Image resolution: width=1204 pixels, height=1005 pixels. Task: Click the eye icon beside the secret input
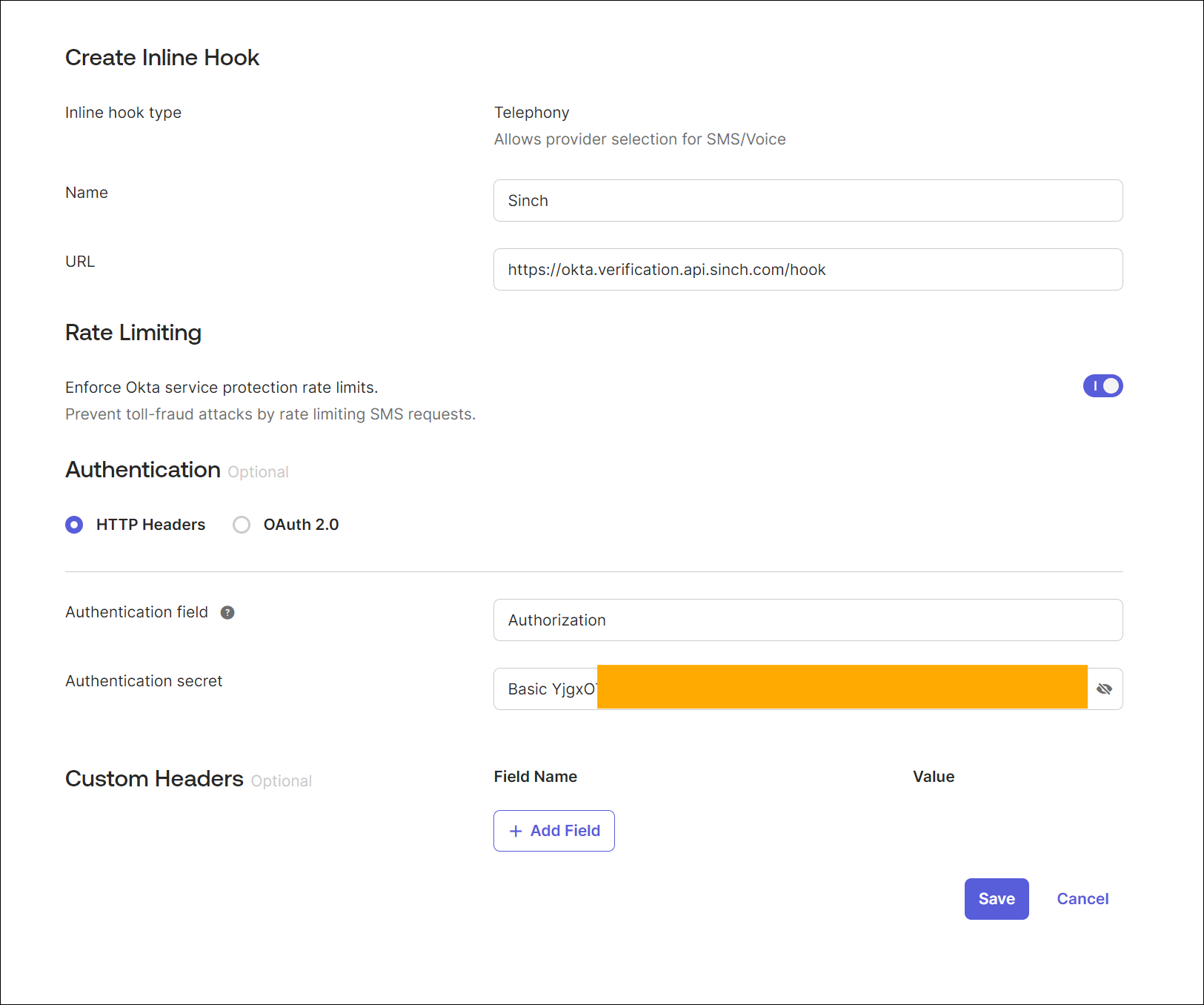tap(1105, 689)
